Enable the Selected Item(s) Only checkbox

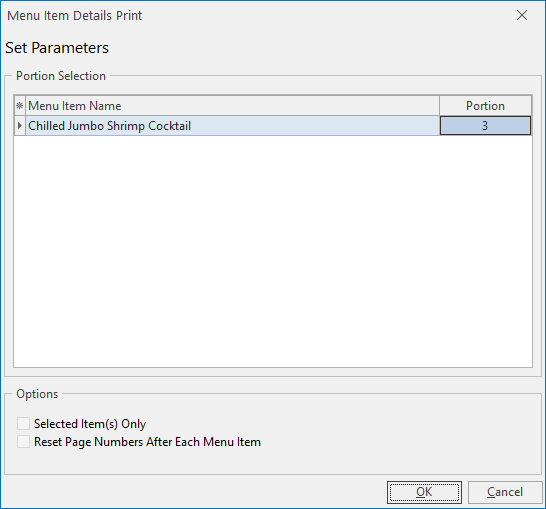coord(23,424)
